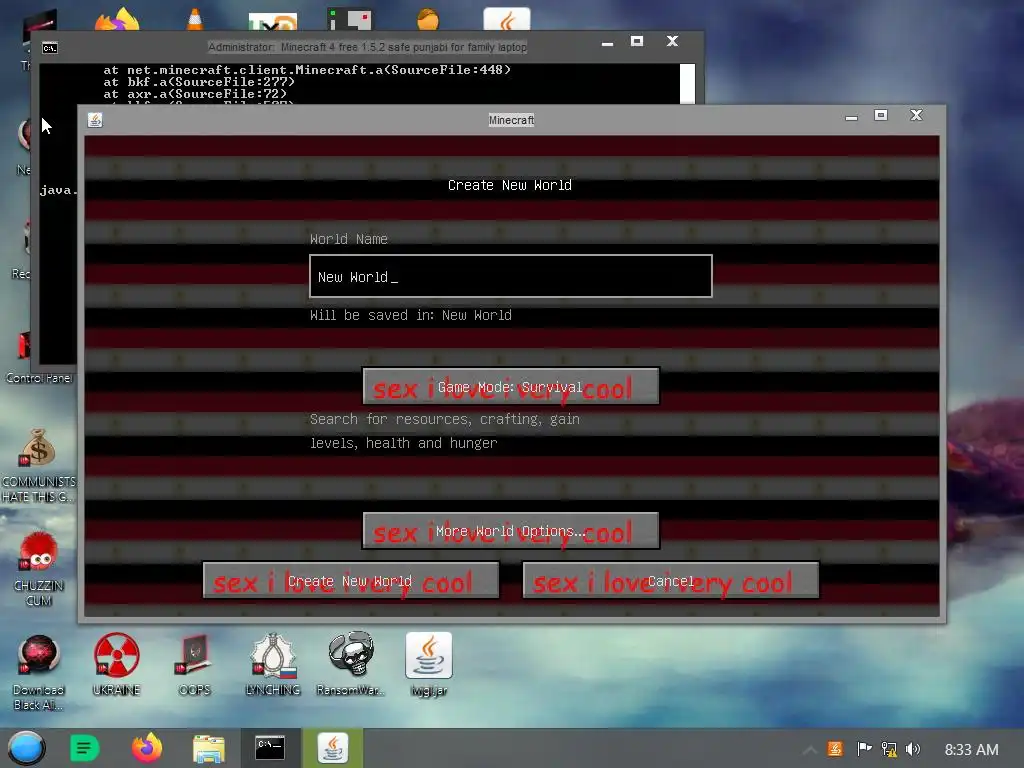This screenshot has width=1024, height=768.
Task: Click the Minecraft window title text
Action: 511,120
